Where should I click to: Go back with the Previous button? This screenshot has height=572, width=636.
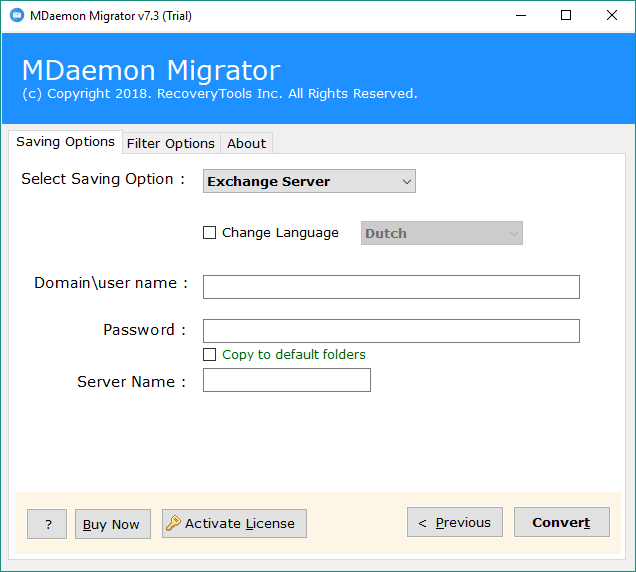(455, 522)
